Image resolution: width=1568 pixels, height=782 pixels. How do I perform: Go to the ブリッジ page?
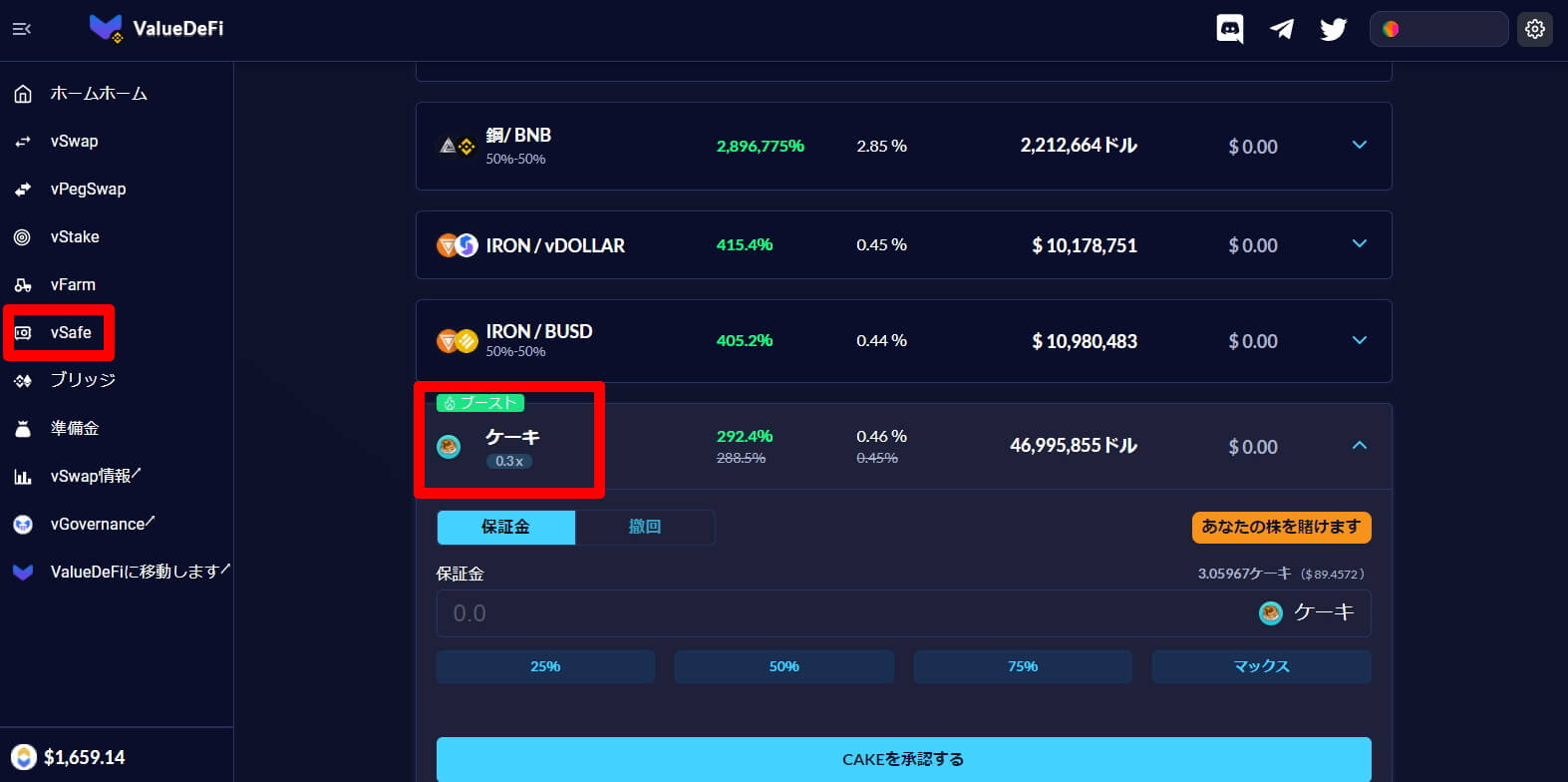click(x=83, y=380)
